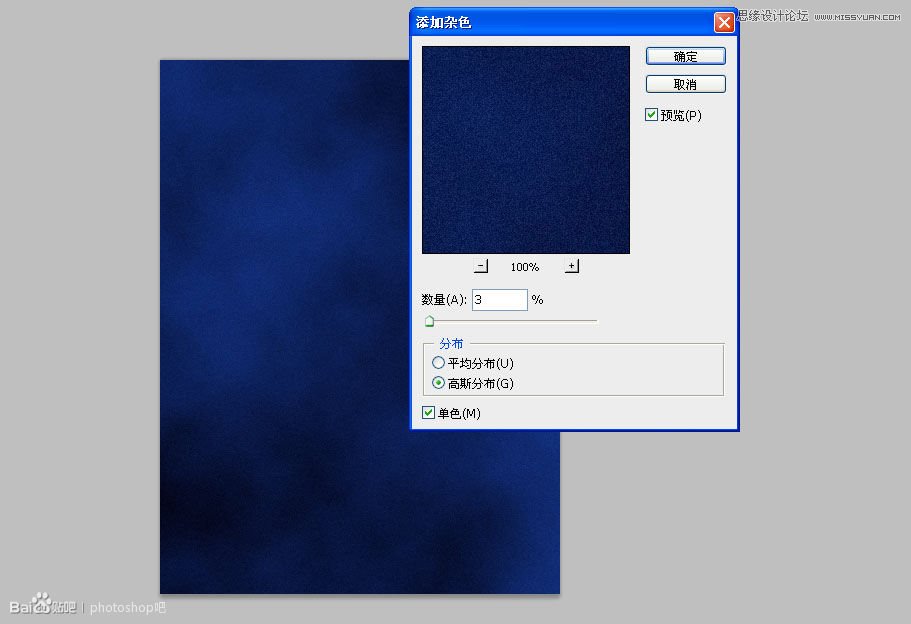911x624 pixels.
Task: Click the 100% zoom level label
Action: point(524,267)
